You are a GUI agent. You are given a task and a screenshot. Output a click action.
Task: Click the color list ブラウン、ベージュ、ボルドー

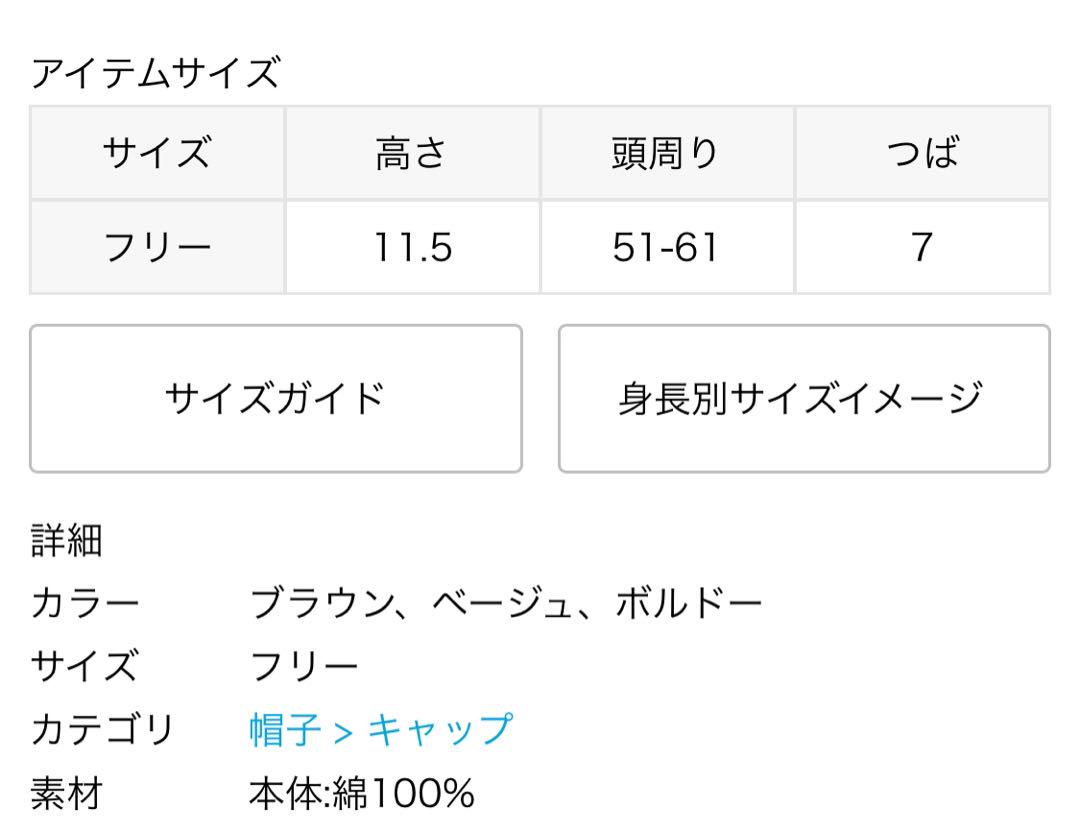click(506, 604)
